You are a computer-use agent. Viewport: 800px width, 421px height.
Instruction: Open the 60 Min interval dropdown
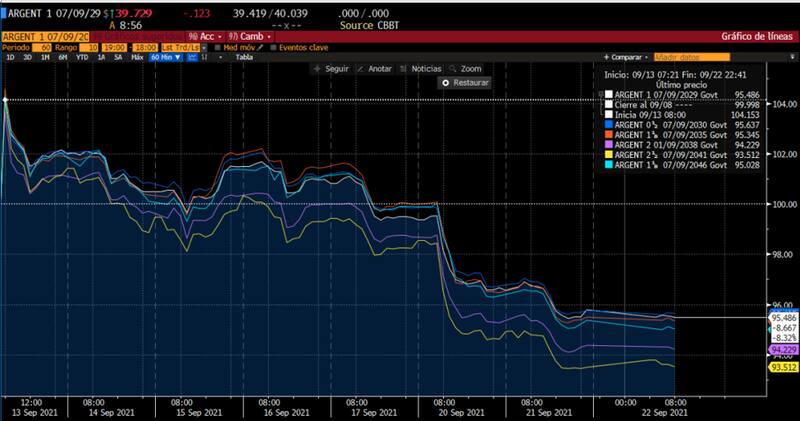[161, 57]
